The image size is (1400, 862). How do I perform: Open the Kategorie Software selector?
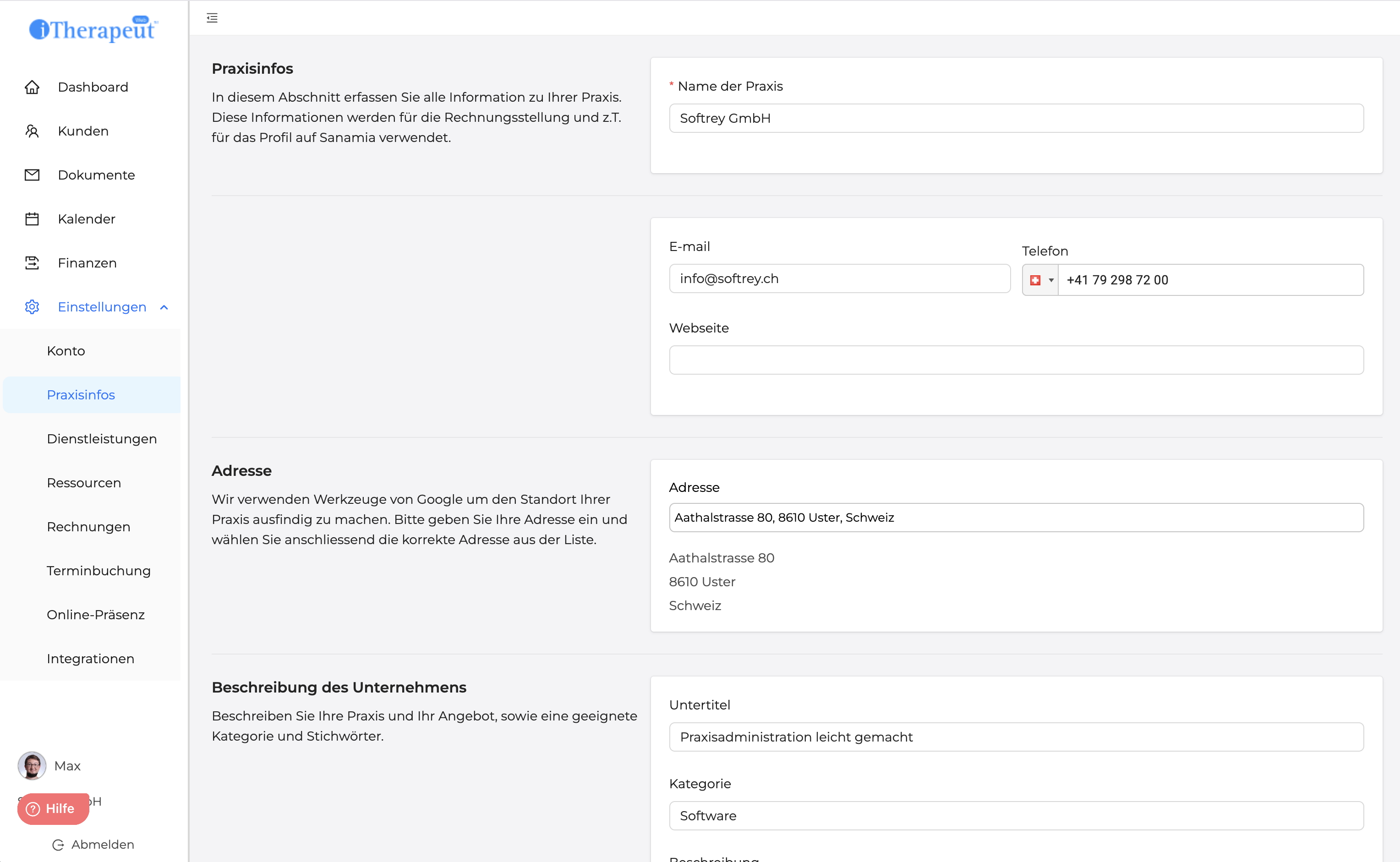(1016, 816)
